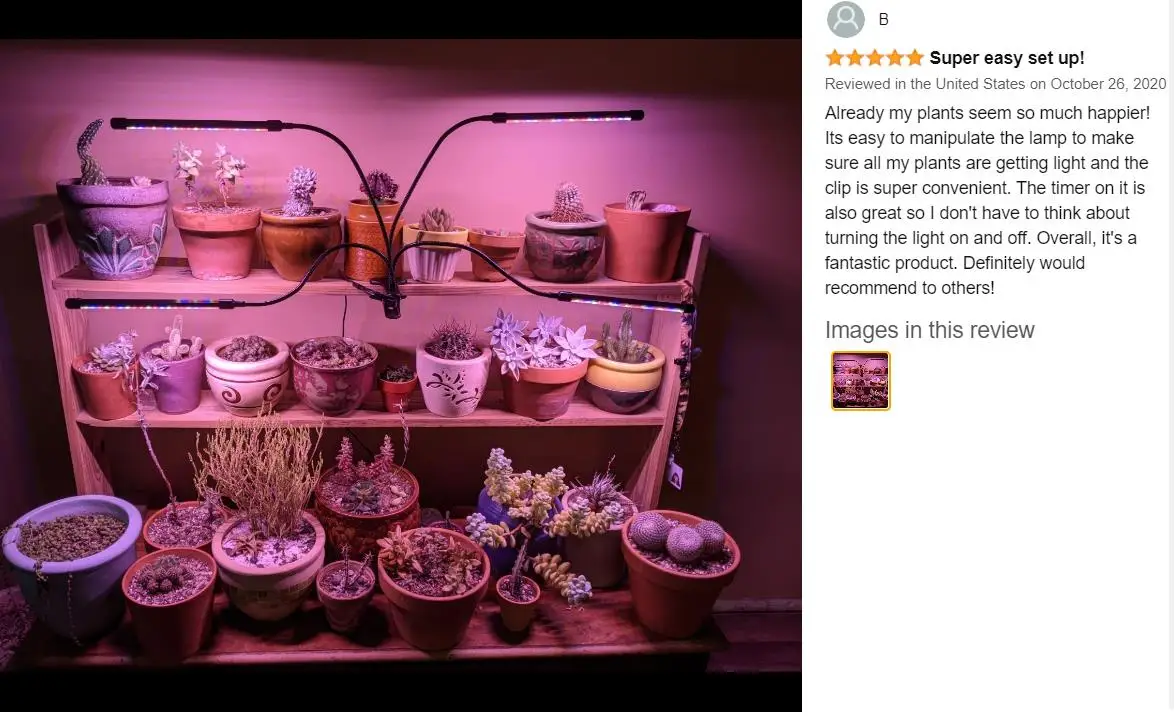This screenshot has width=1174, height=716.
Task: Click the blue pot at photo bottom-left
Action: tap(71, 564)
